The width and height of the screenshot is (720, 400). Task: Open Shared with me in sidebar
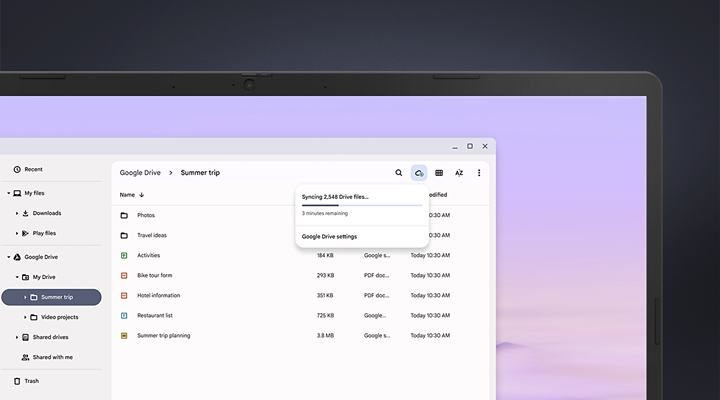click(x=52, y=357)
